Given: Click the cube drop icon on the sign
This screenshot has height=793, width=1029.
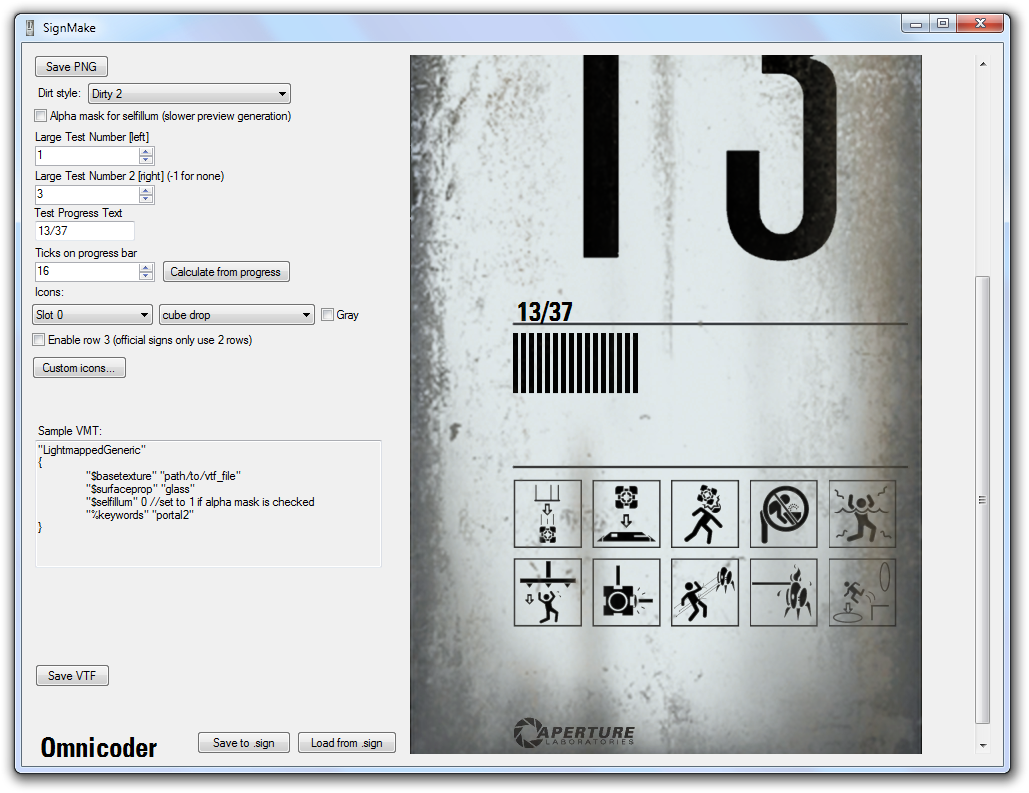Looking at the screenshot, I should coord(547,513).
